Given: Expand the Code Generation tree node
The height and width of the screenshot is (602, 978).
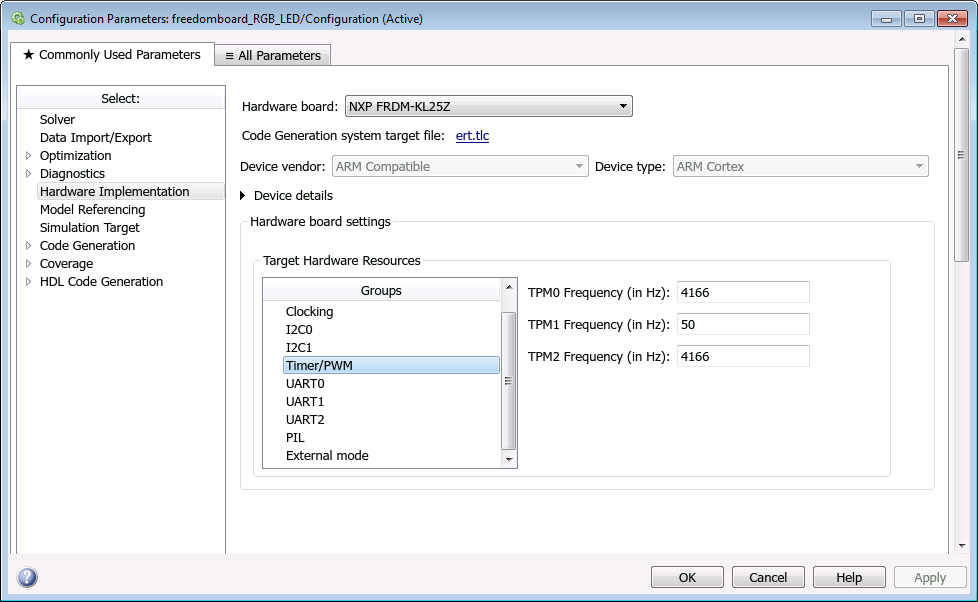Looking at the screenshot, I should (x=28, y=246).
